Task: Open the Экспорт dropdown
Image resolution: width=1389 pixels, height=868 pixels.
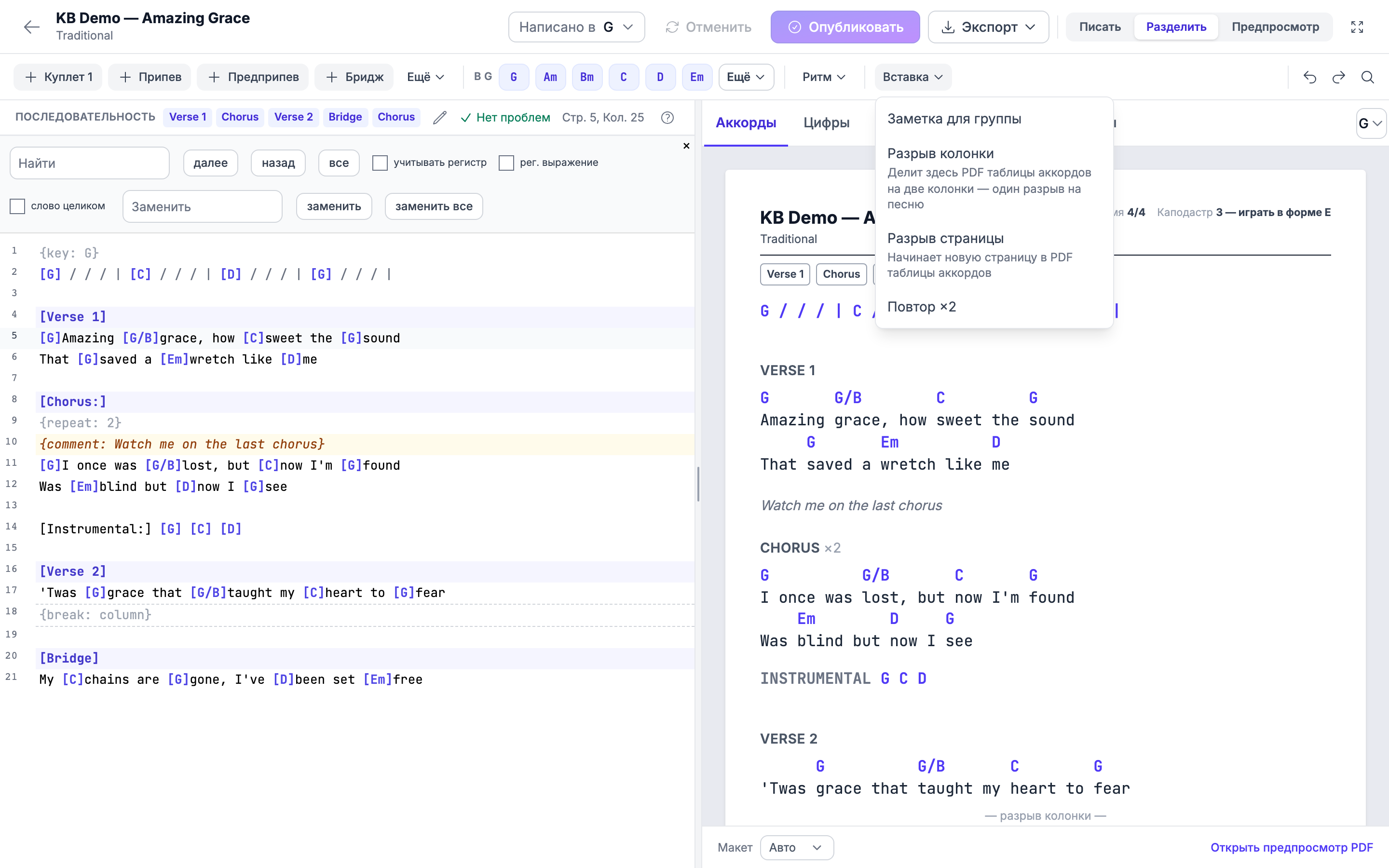Action: (x=988, y=27)
